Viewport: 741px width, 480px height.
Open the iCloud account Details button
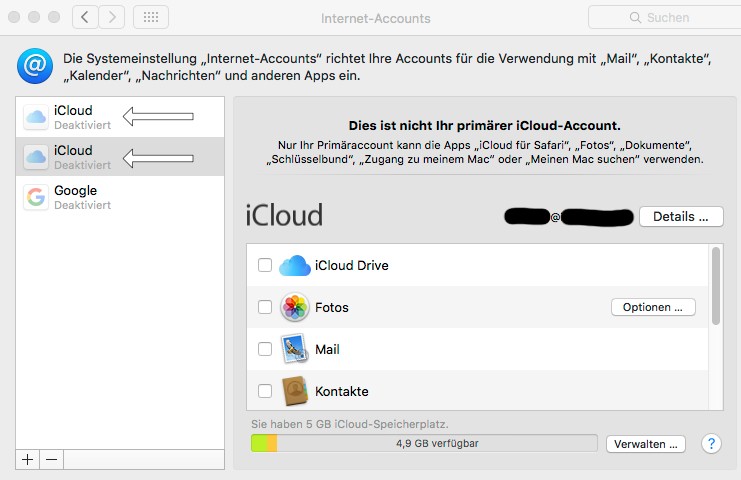[x=681, y=216]
